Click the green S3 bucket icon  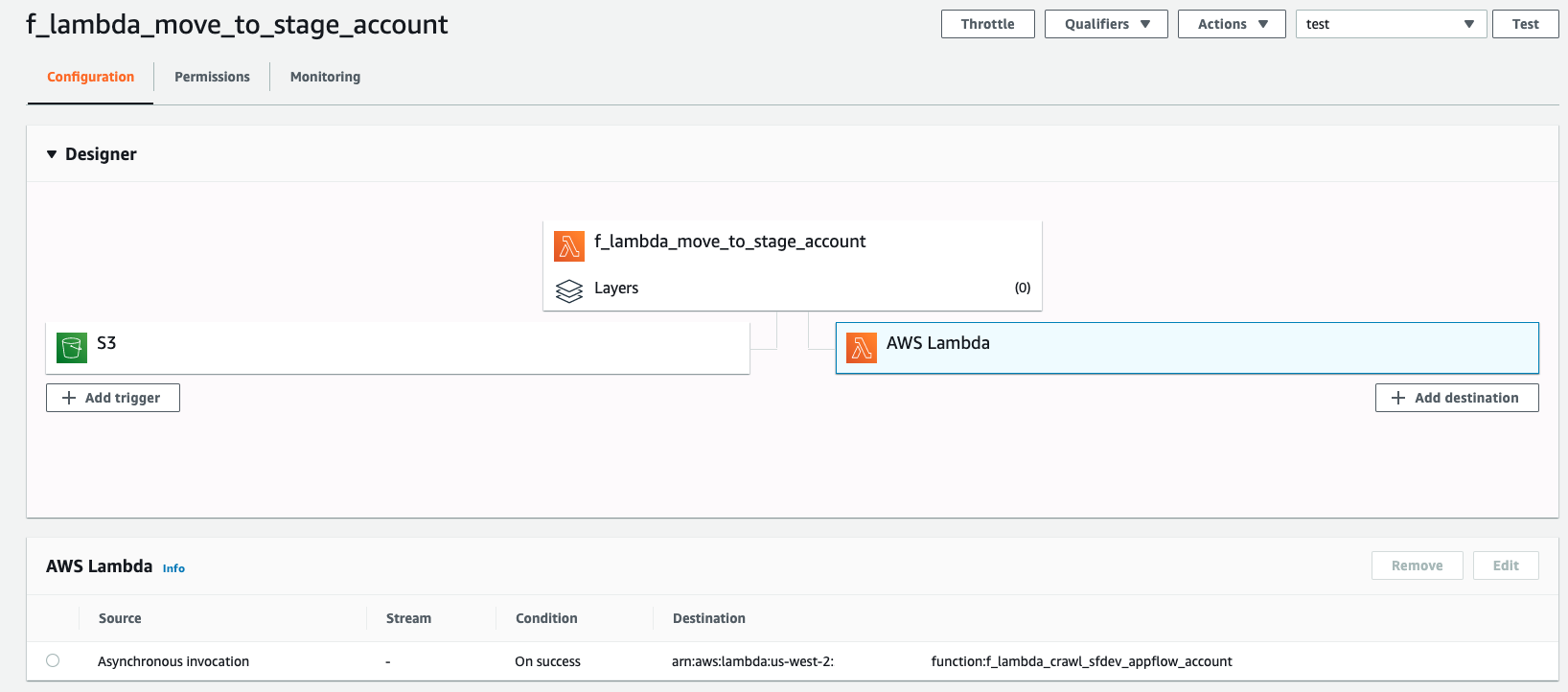click(x=72, y=348)
